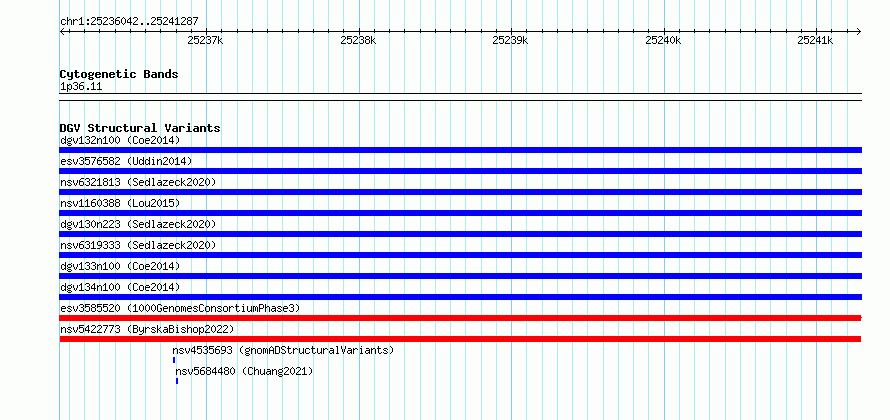
Task: Click the 25241k ruler label
Action: pyautogui.click(x=815, y=40)
